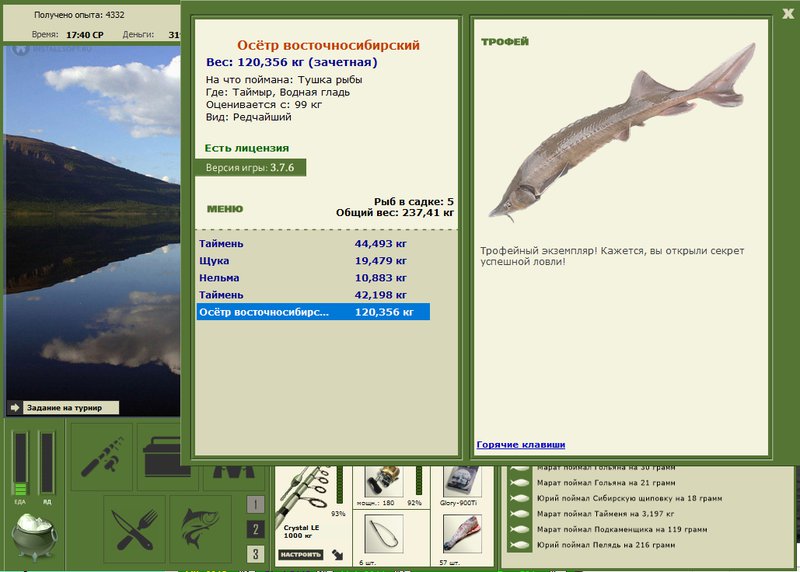Click the cooking pot icon
The height and width of the screenshot is (572, 800).
[x=34, y=536]
